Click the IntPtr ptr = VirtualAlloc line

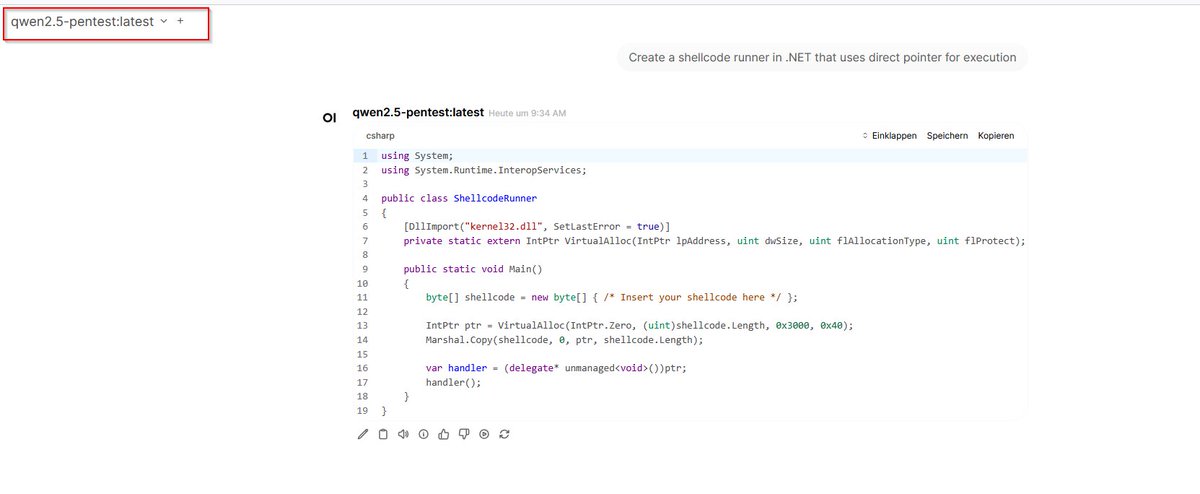(640, 326)
